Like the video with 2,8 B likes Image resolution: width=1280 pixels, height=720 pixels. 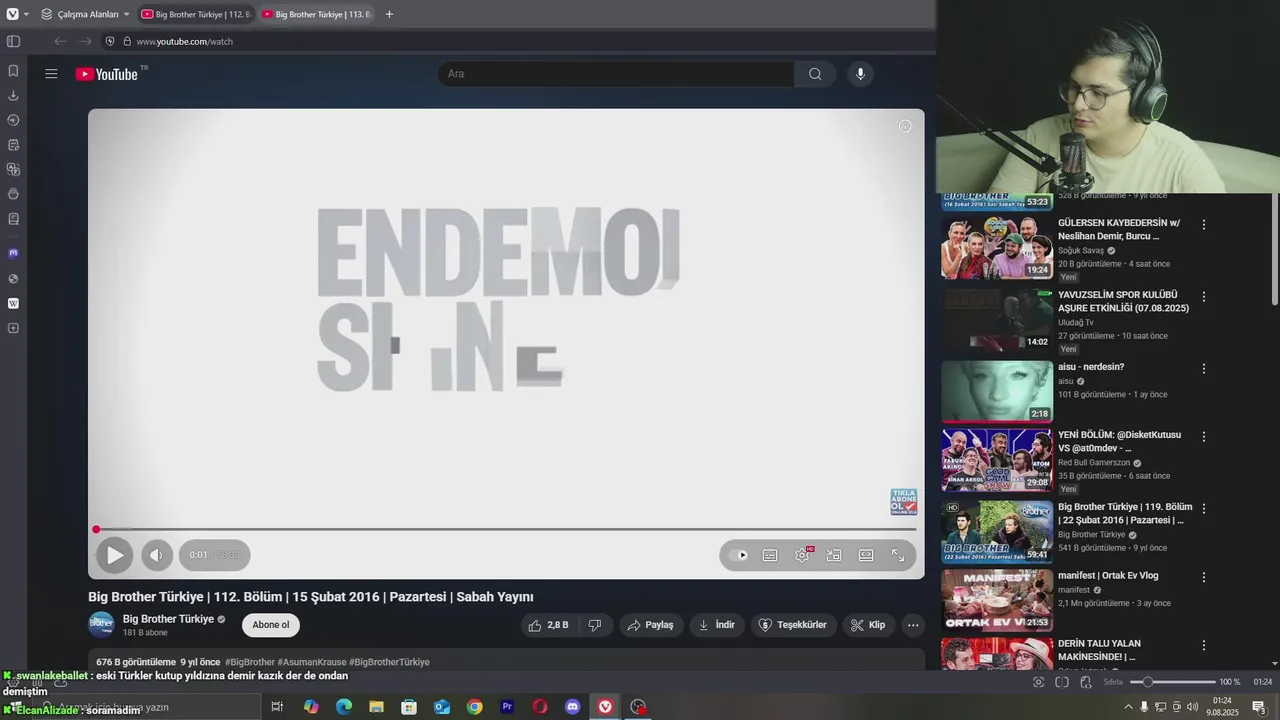[547, 625]
